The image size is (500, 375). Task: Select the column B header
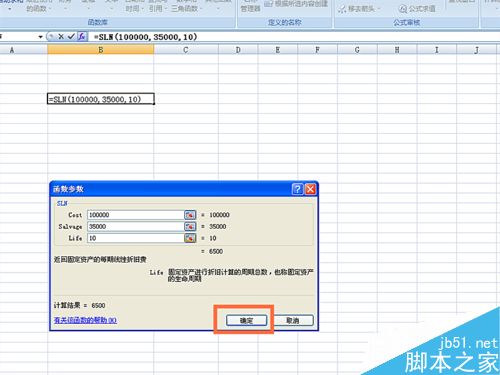coord(101,50)
